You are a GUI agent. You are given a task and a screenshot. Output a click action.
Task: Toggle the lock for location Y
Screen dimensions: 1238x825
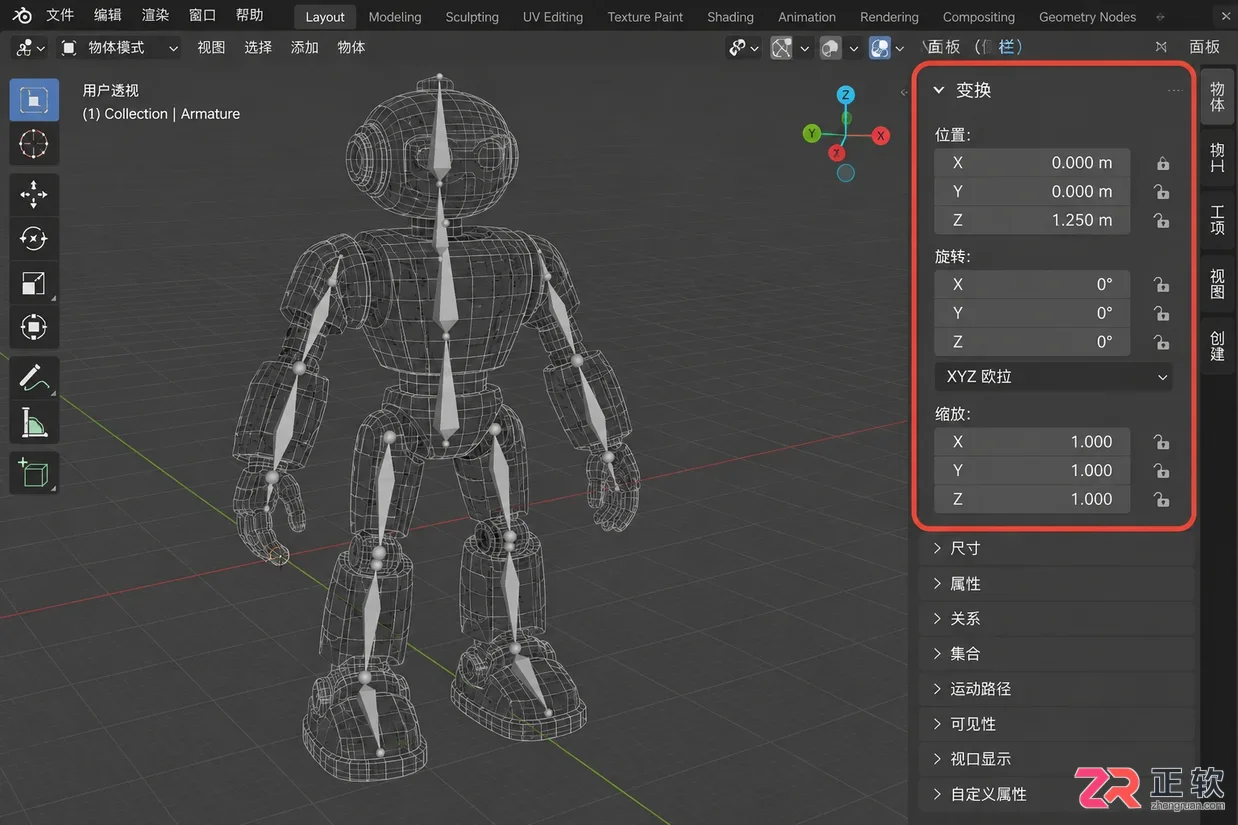click(1162, 192)
